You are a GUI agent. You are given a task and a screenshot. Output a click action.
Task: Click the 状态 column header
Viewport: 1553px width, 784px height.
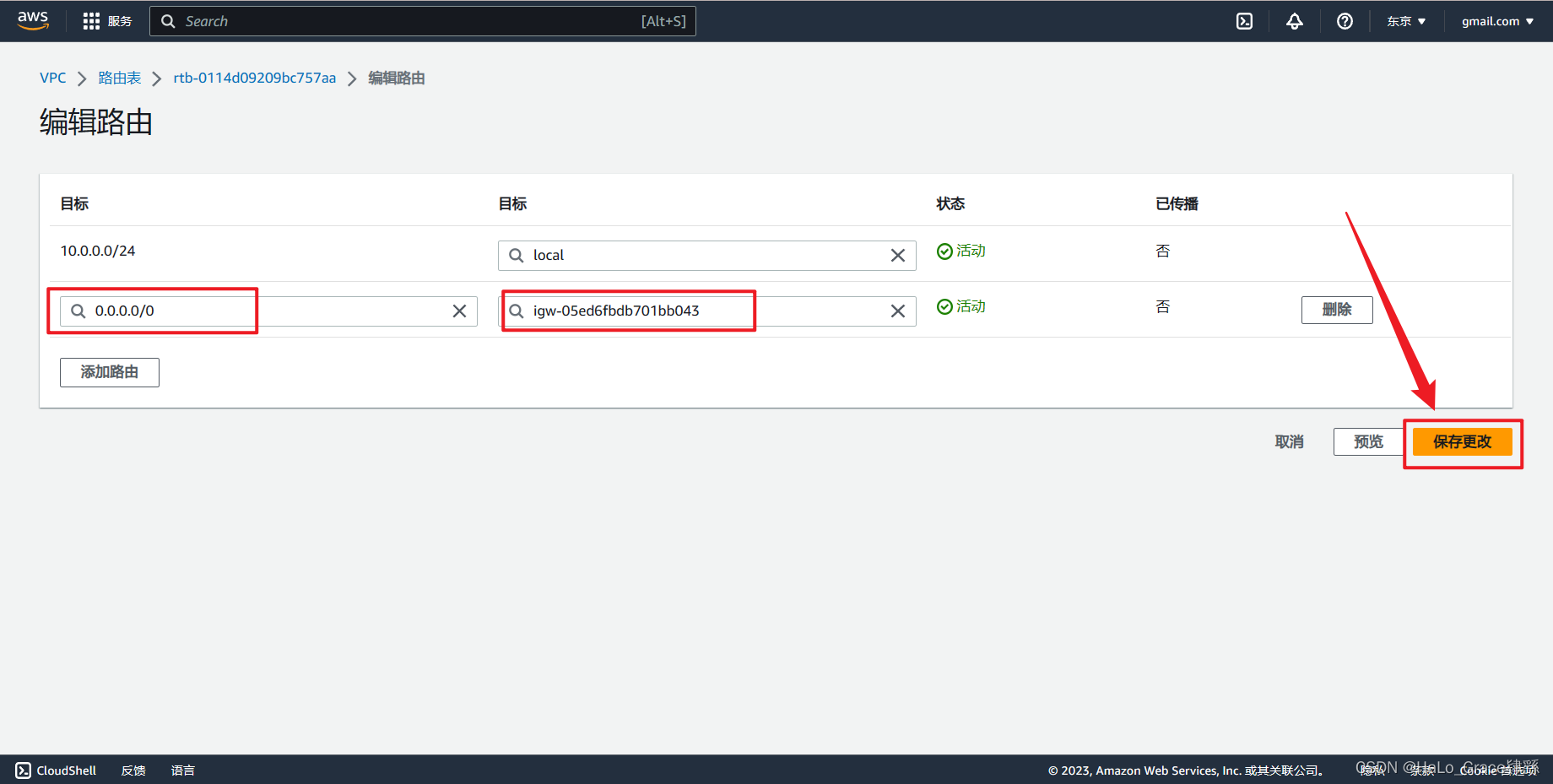tap(950, 203)
